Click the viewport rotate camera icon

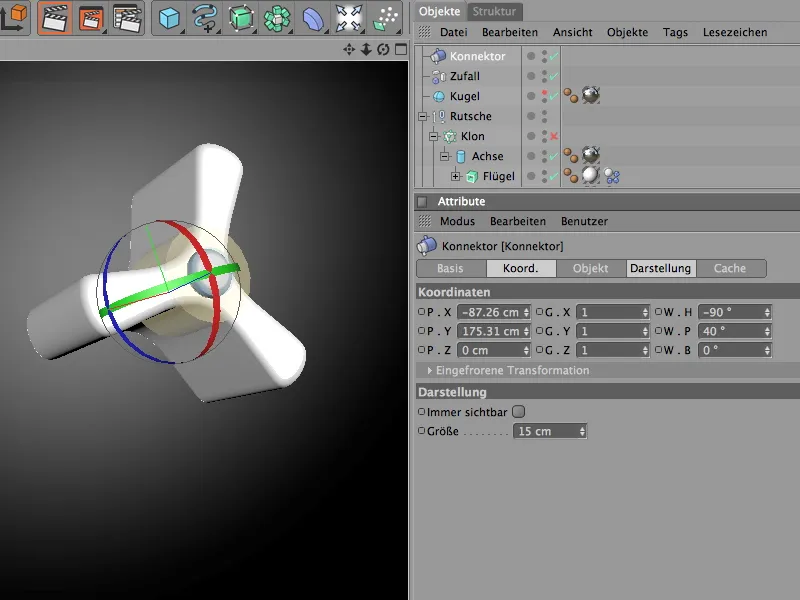[x=383, y=49]
